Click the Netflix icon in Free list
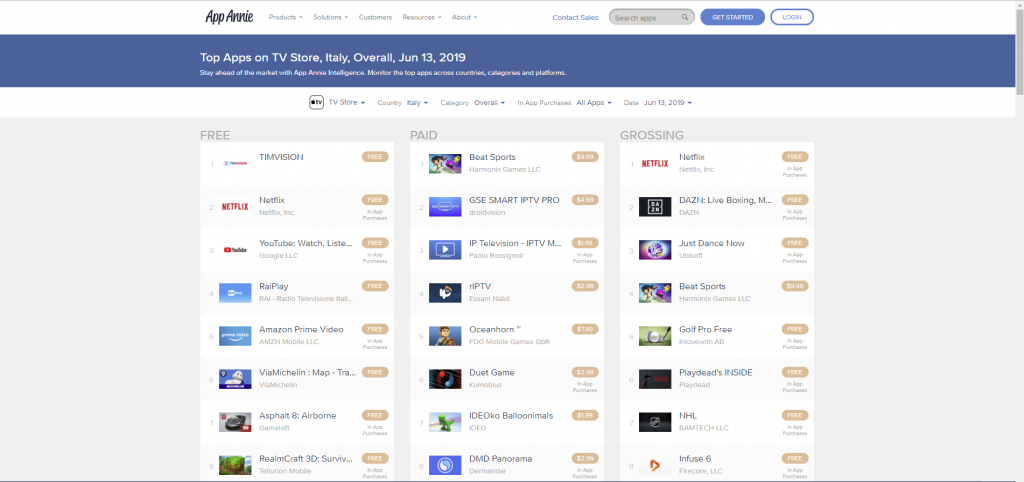This screenshot has height=482, width=1024. click(x=235, y=207)
